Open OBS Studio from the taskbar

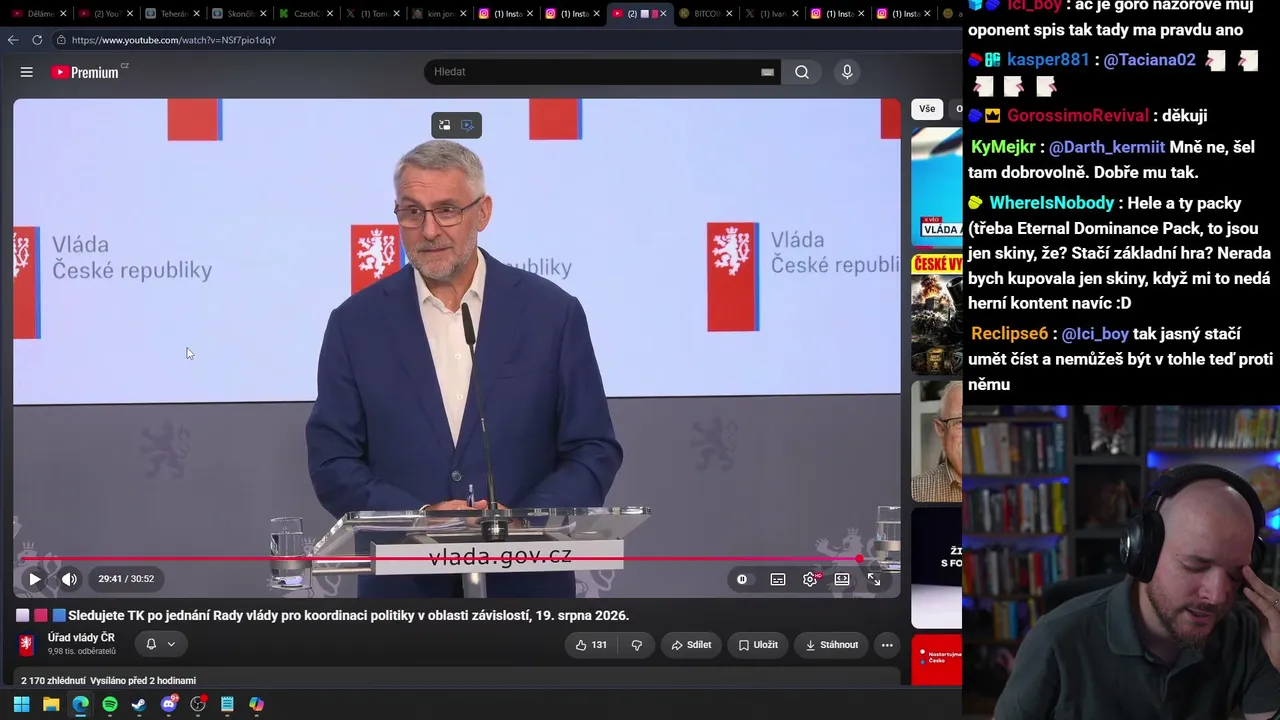tap(198, 704)
